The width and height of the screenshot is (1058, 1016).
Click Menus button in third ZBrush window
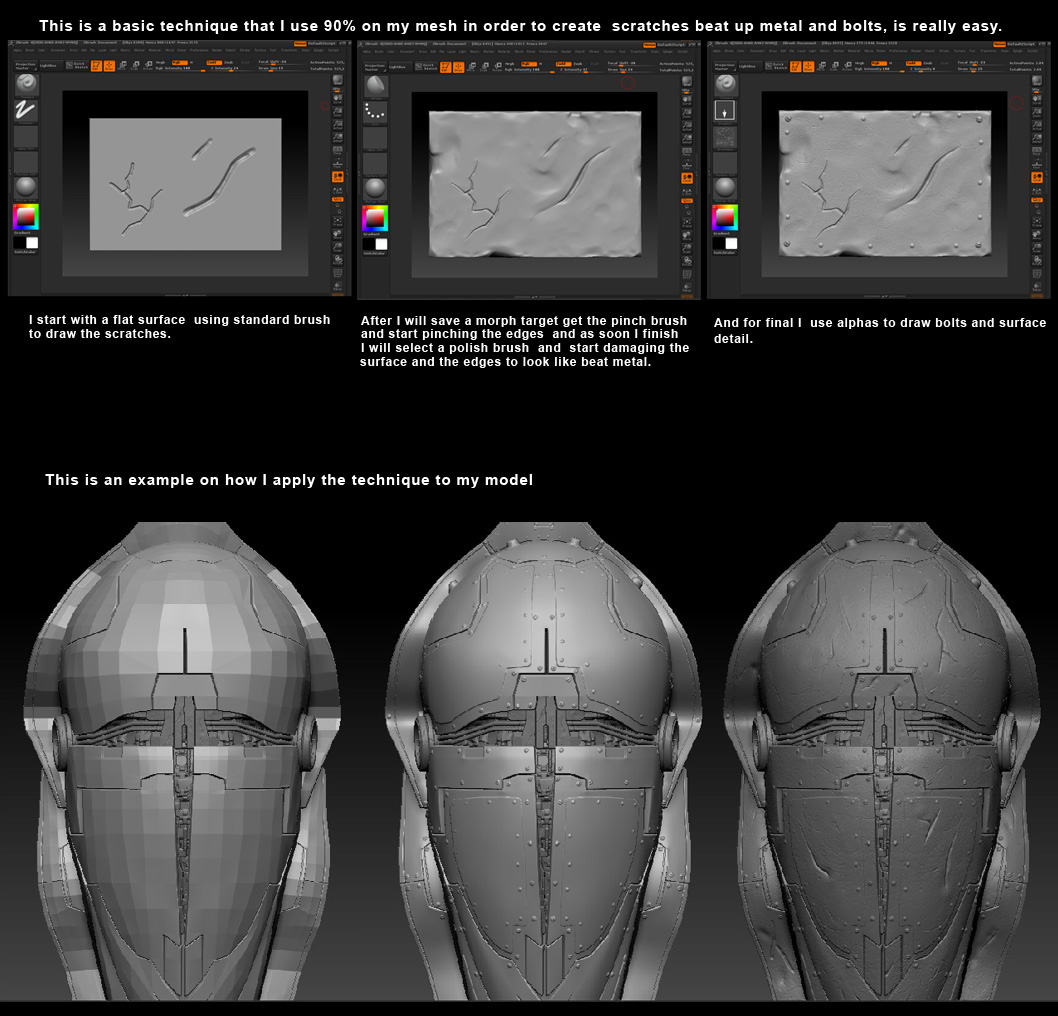[x=999, y=43]
